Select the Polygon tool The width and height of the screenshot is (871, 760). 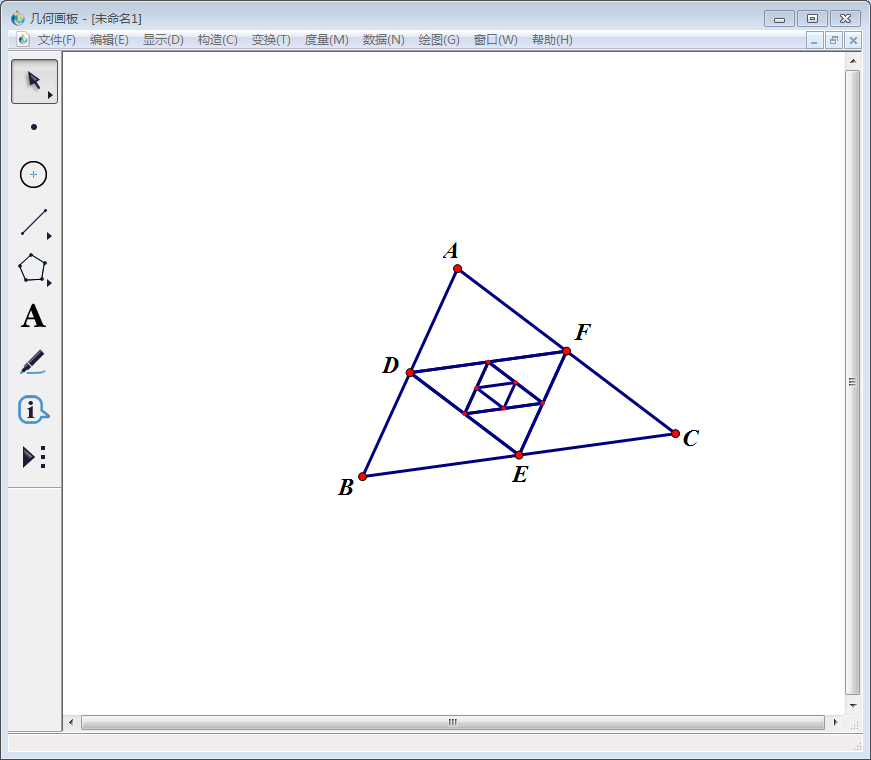pyautogui.click(x=33, y=268)
